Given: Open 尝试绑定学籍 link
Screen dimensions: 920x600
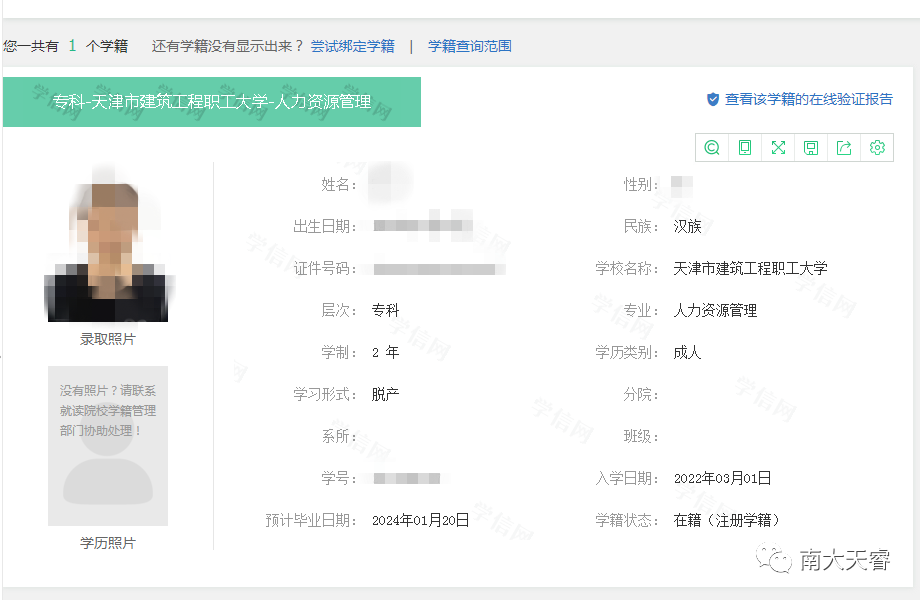Looking at the screenshot, I should tap(353, 46).
